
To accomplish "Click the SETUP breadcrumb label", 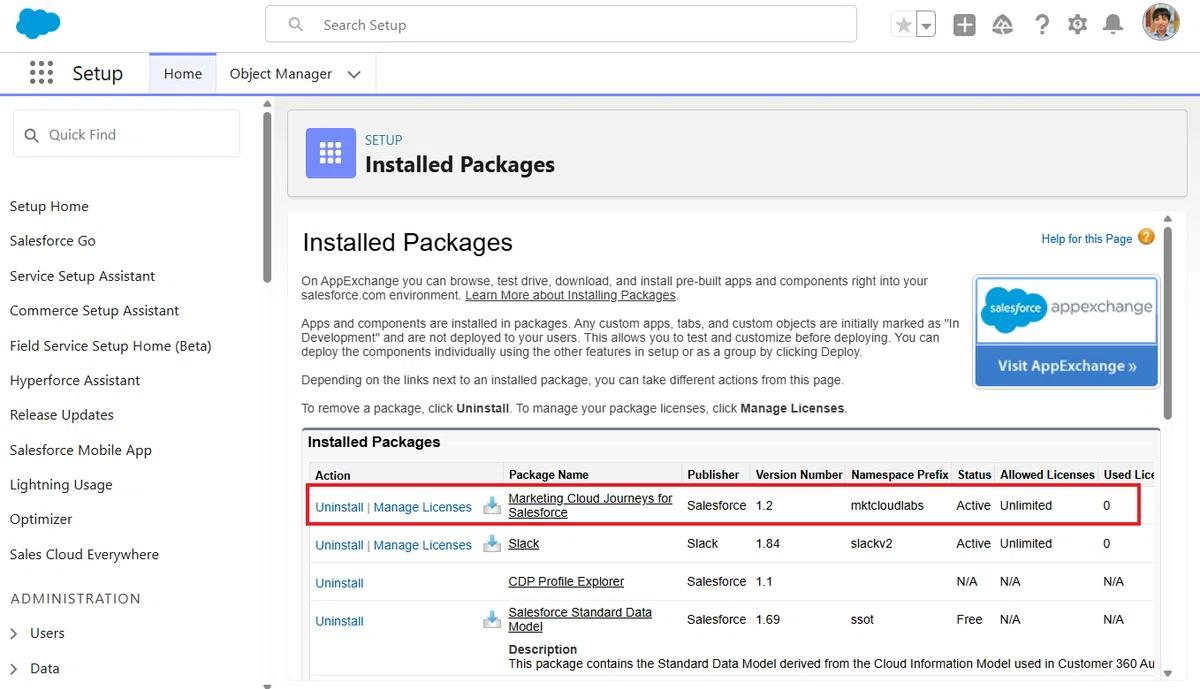I will click(383, 140).
